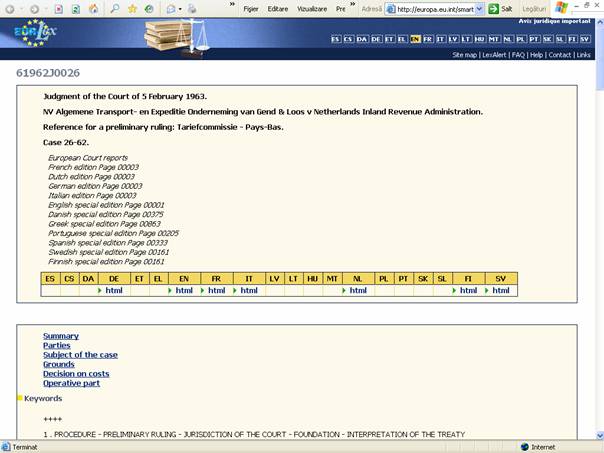Click the Mail envelope toolbar icon
Viewport: 604px width, 453px height.
click(x=171, y=9)
